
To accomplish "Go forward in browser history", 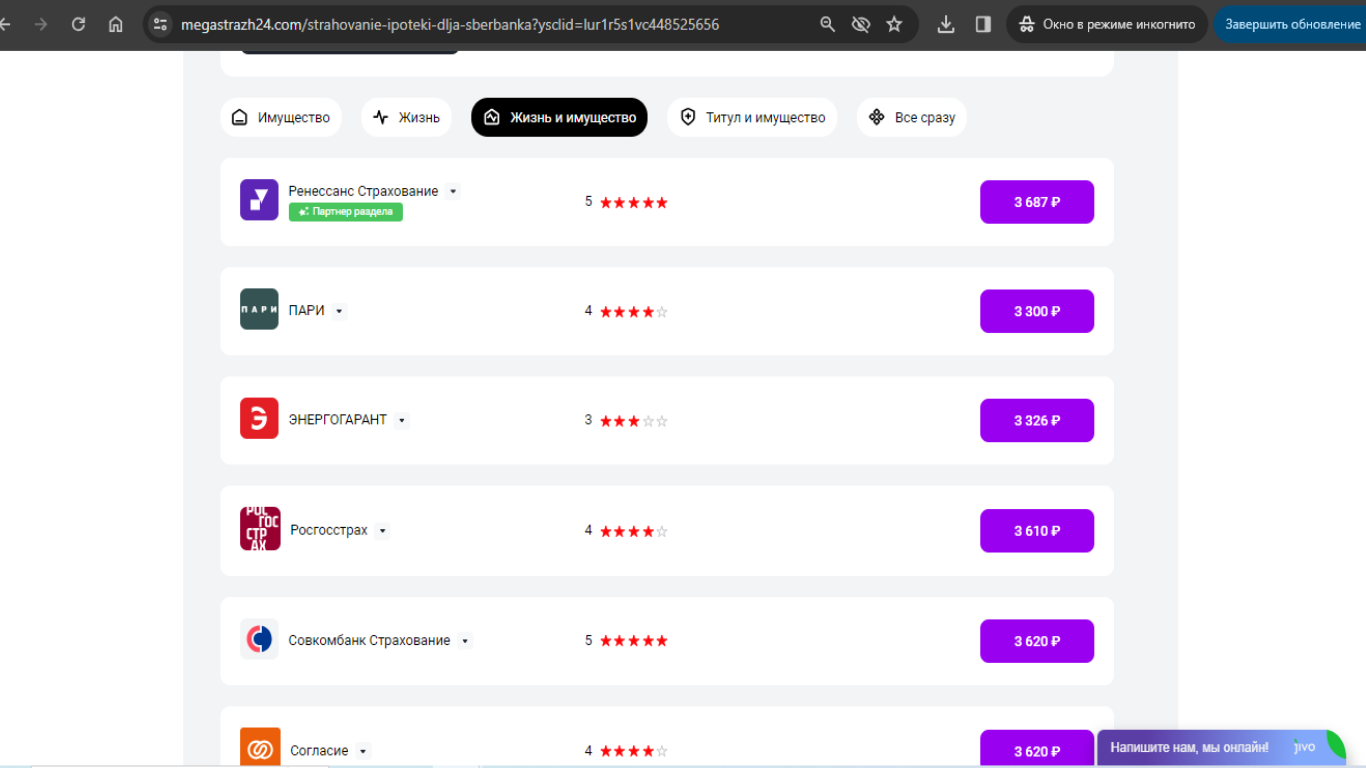I will click(41, 24).
